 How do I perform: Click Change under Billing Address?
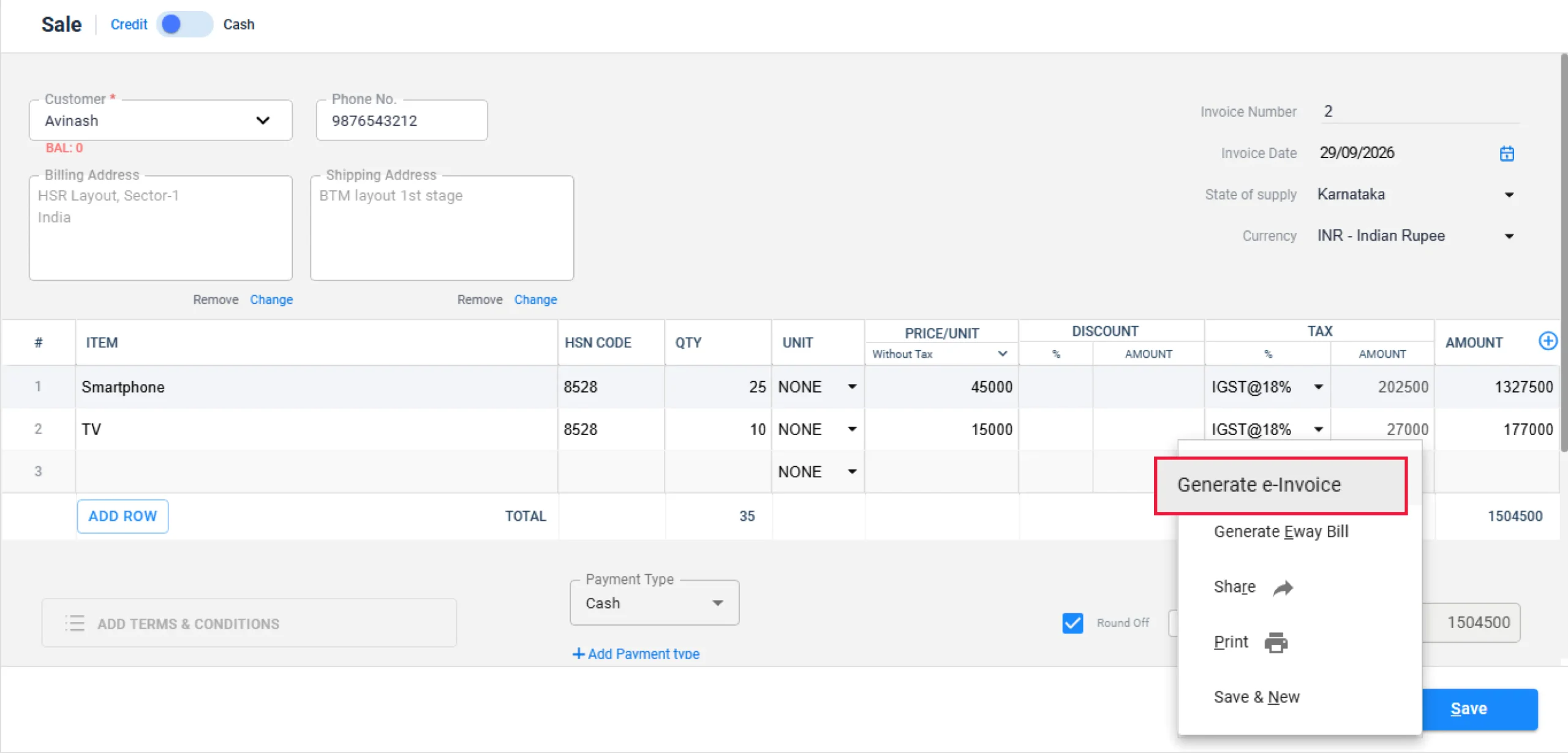(271, 300)
